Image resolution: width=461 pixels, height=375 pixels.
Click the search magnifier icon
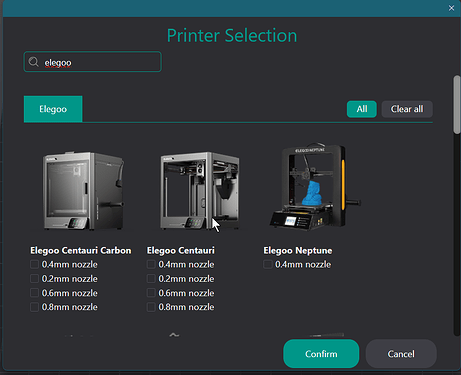click(33, 62)
